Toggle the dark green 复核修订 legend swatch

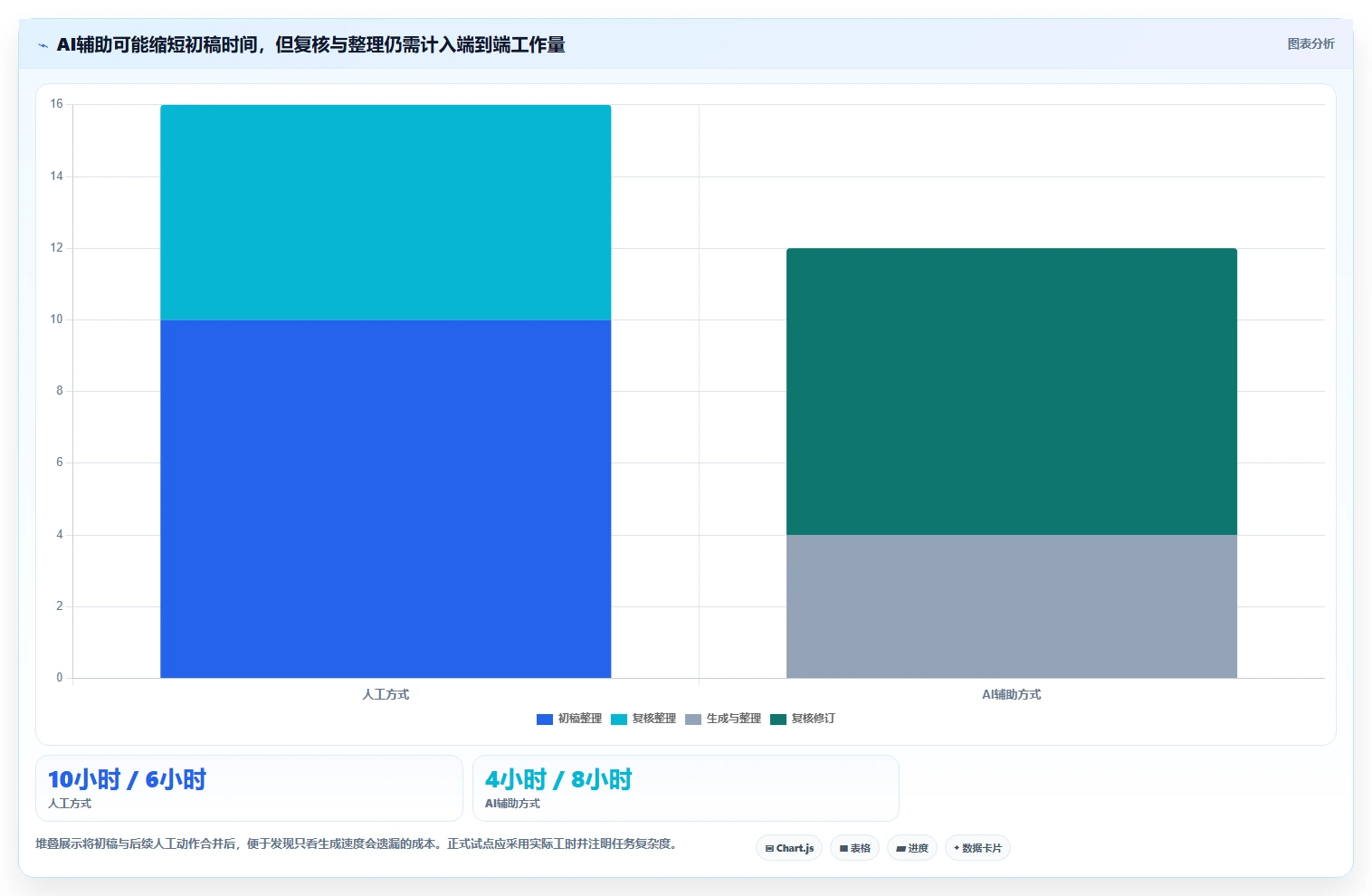point(777,720)
